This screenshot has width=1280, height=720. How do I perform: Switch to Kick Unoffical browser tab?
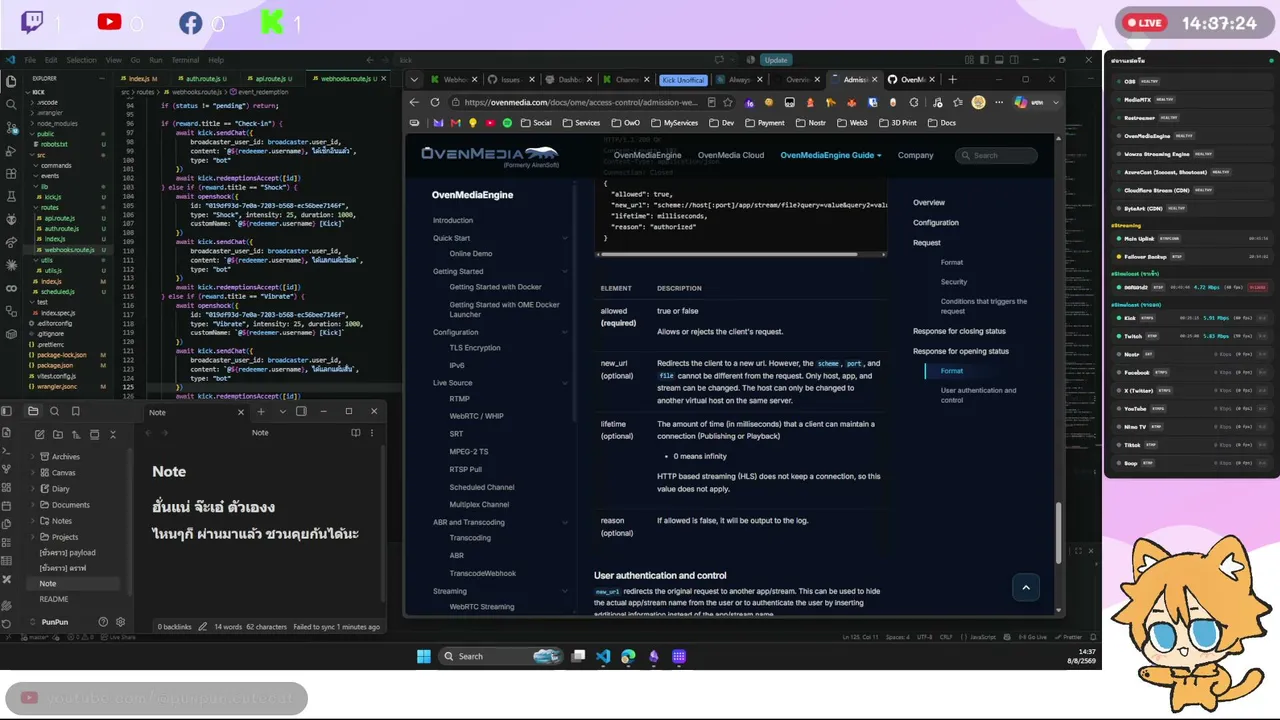click(684, 80)
